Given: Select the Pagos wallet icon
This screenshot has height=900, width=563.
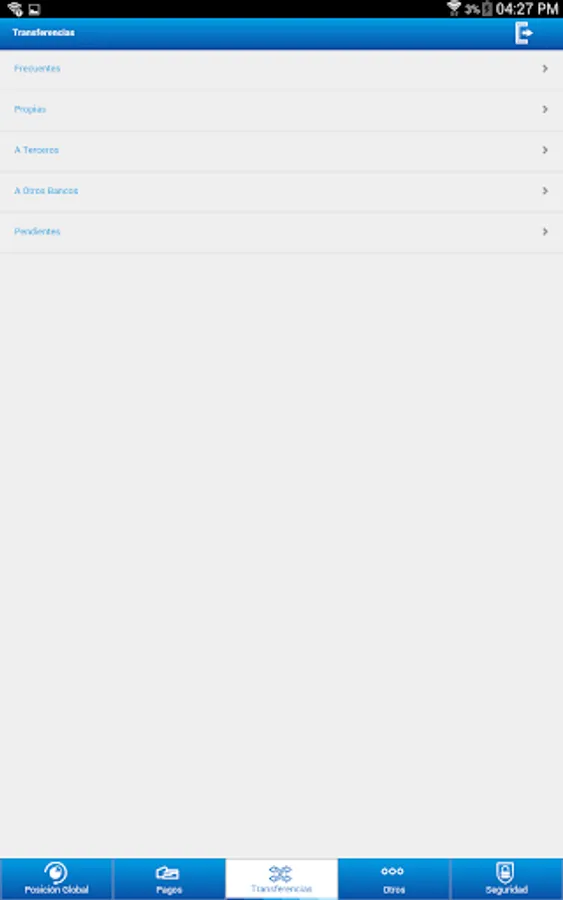Looking at the screenshot, I should point(168,873).
